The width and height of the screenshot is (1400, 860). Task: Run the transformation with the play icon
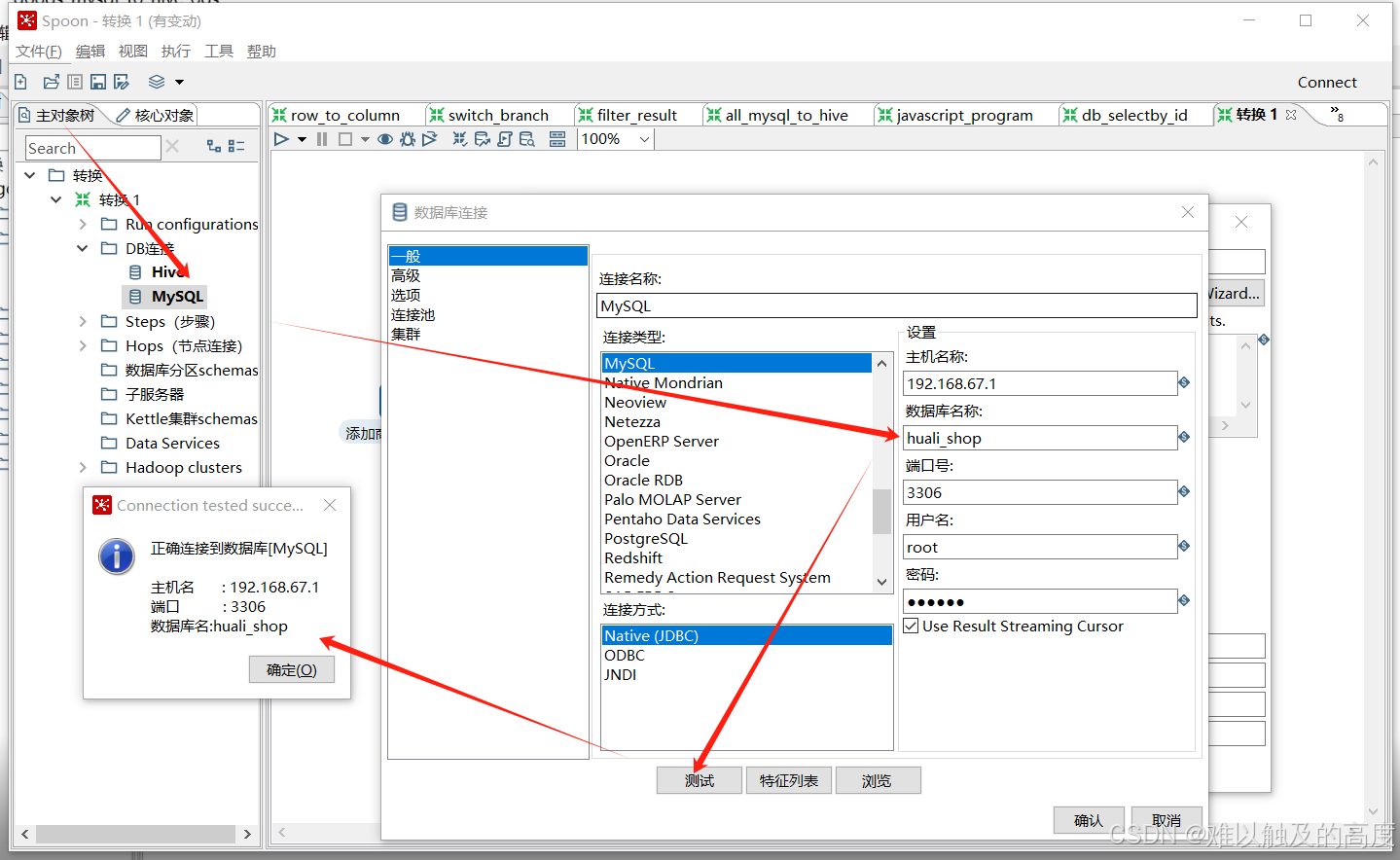(281, 139)
